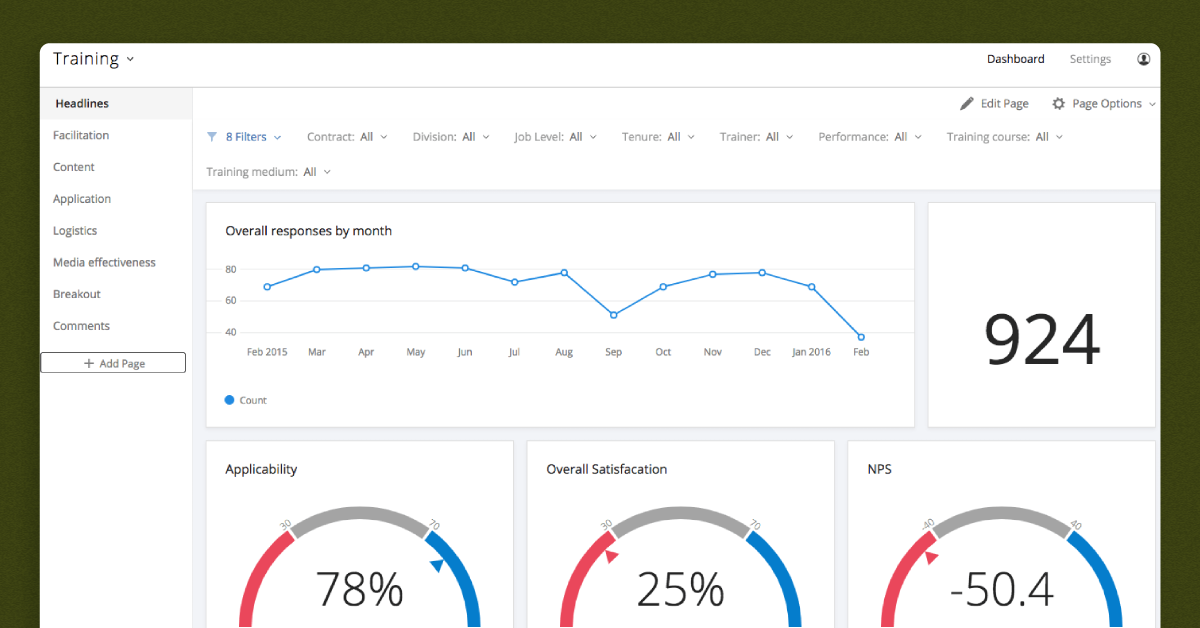Click the pencil icon beside Edit Page
Screen dimensions: 1200x628
967,104
